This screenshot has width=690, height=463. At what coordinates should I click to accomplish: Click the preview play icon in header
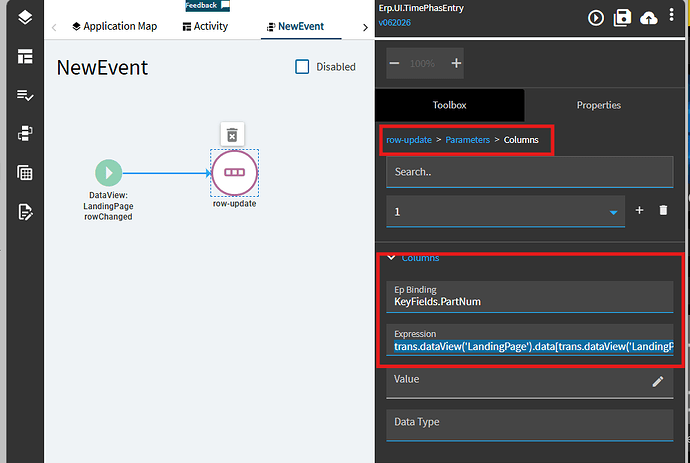pos(596,18)
